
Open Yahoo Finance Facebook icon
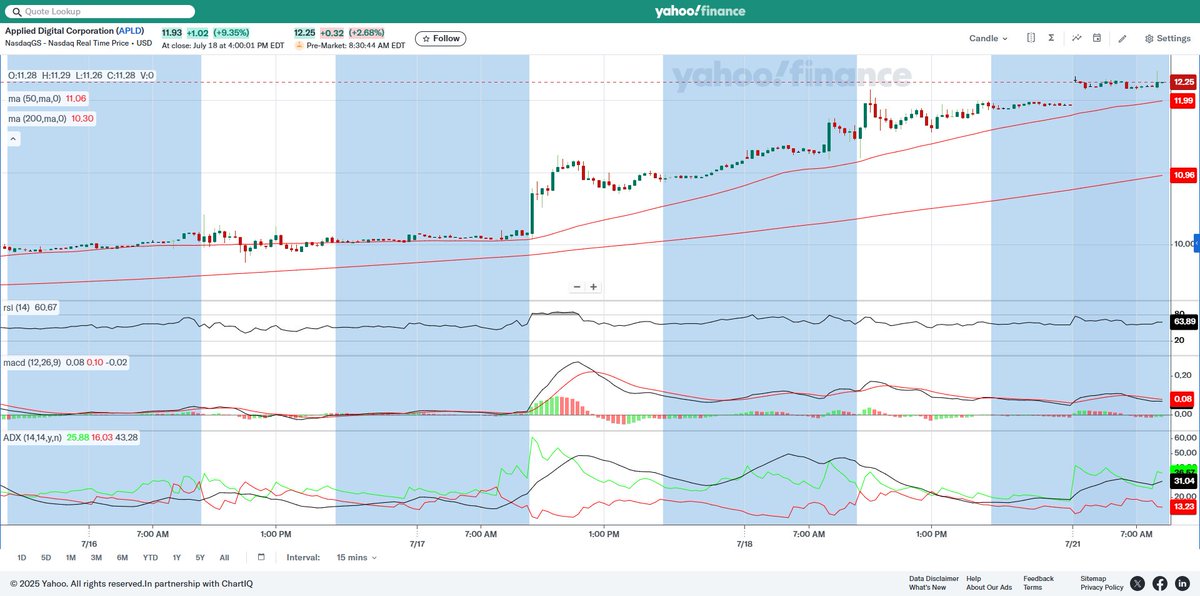[1160, 583]
